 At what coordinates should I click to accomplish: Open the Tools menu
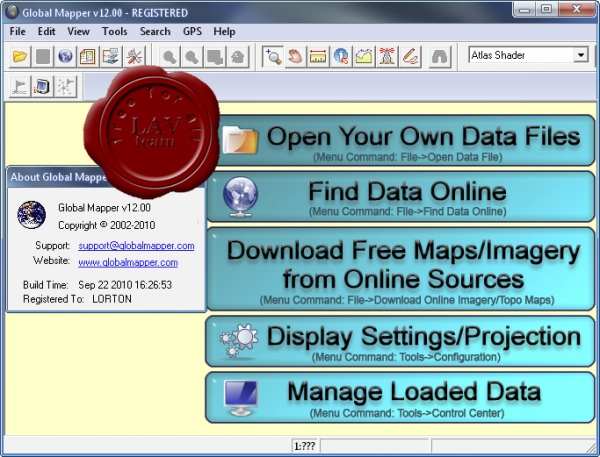click(114, 31)
